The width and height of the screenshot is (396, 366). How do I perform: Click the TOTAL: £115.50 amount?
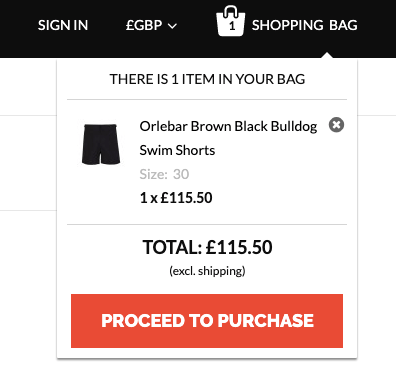(x=207, y=247)
